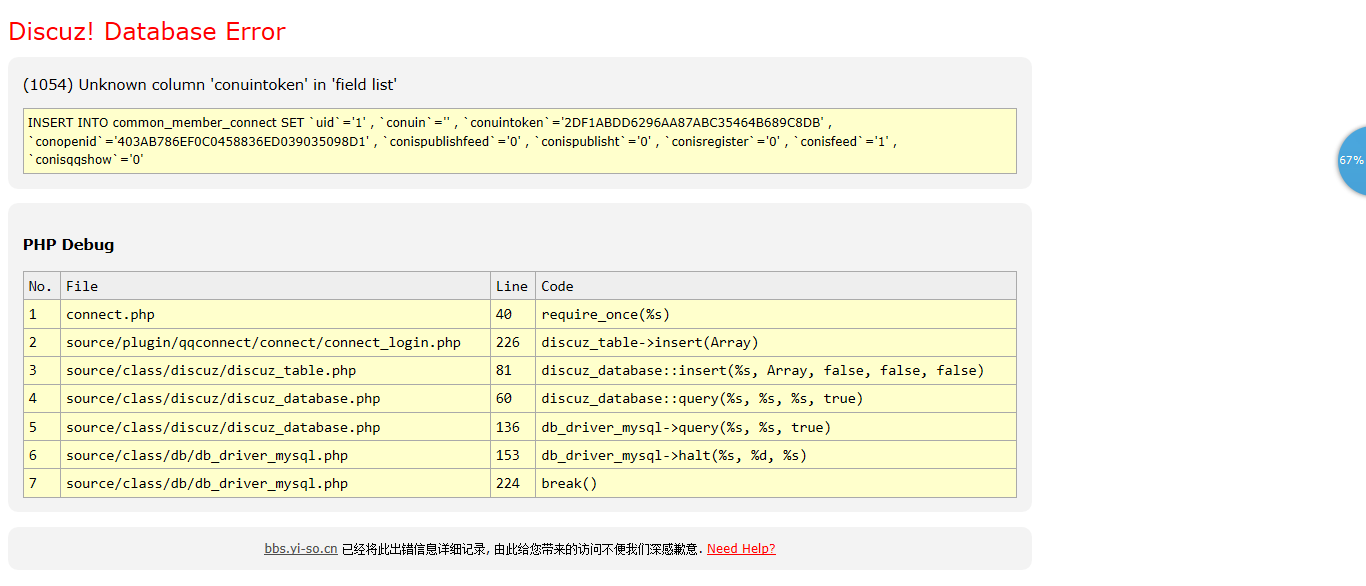The image size is (1366, 586).
Task: Click the db_driver_mysql->halt code cell
Action: point(674,455)
